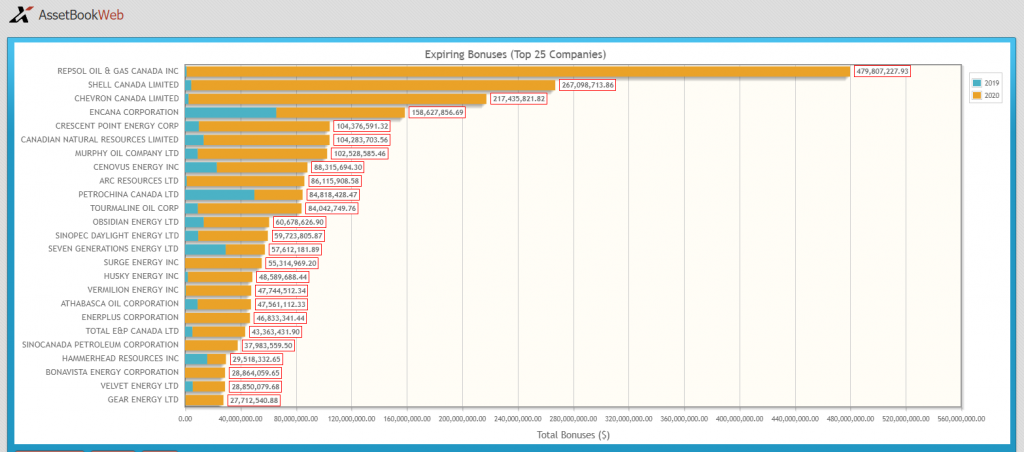Select the CENOVUS ENERGY INC label
Image resolution: width=1024 pixels, height=452 pixels.
click(x=136, y=167)
